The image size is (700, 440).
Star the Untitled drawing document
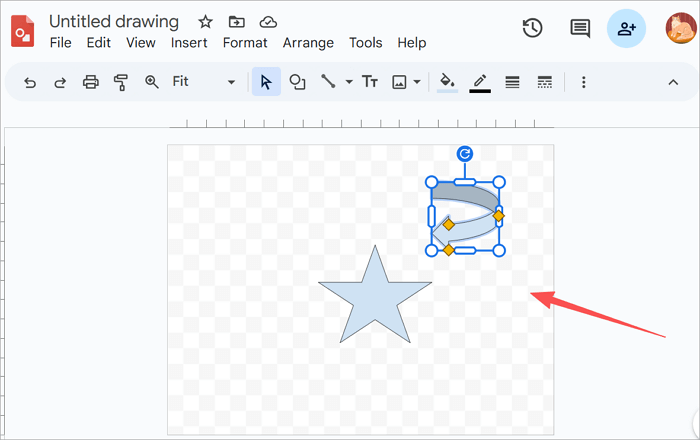[x=205, y=21]
